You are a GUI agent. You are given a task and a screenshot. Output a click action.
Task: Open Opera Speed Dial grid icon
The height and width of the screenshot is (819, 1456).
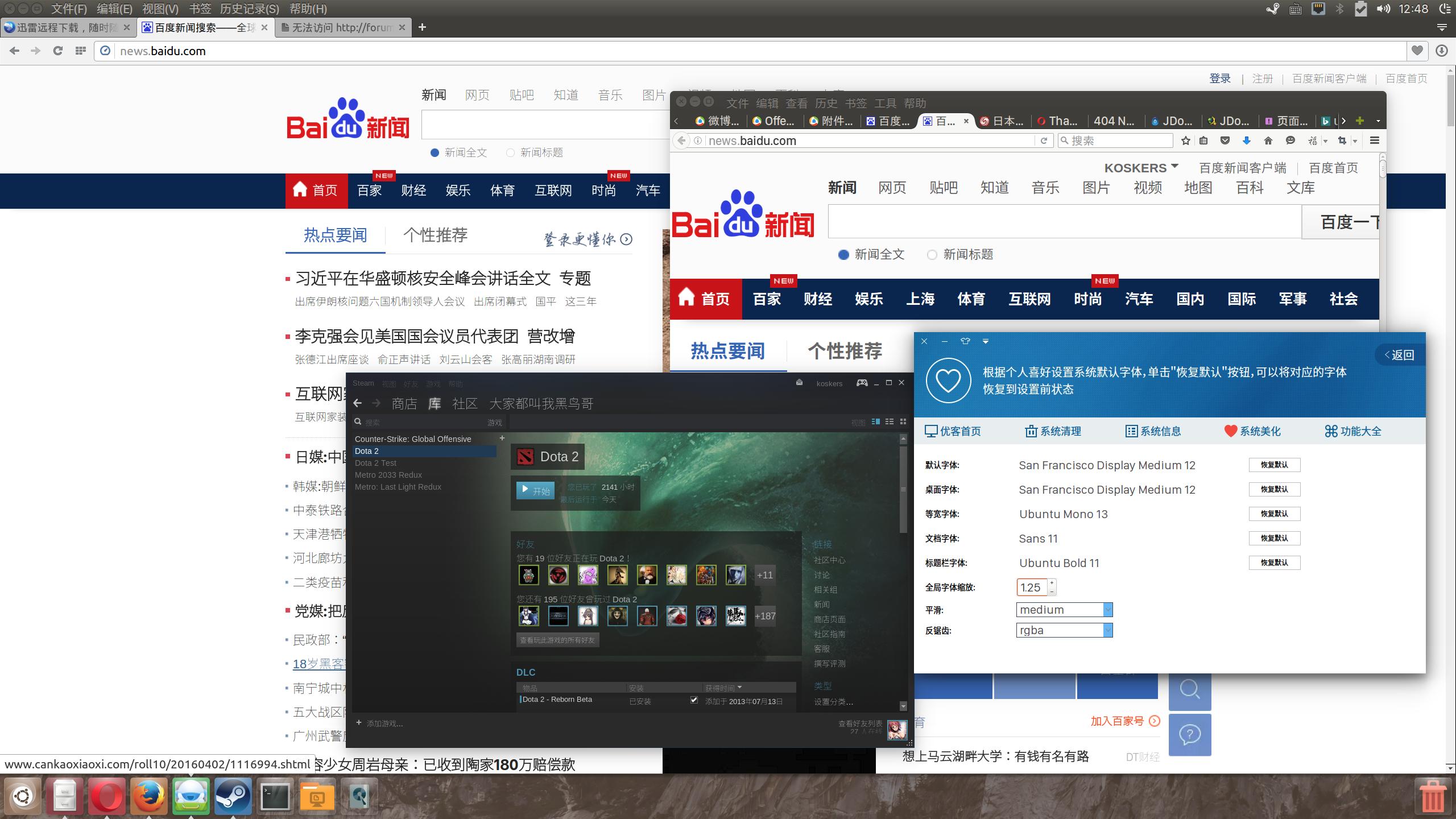tap(80, 51)
